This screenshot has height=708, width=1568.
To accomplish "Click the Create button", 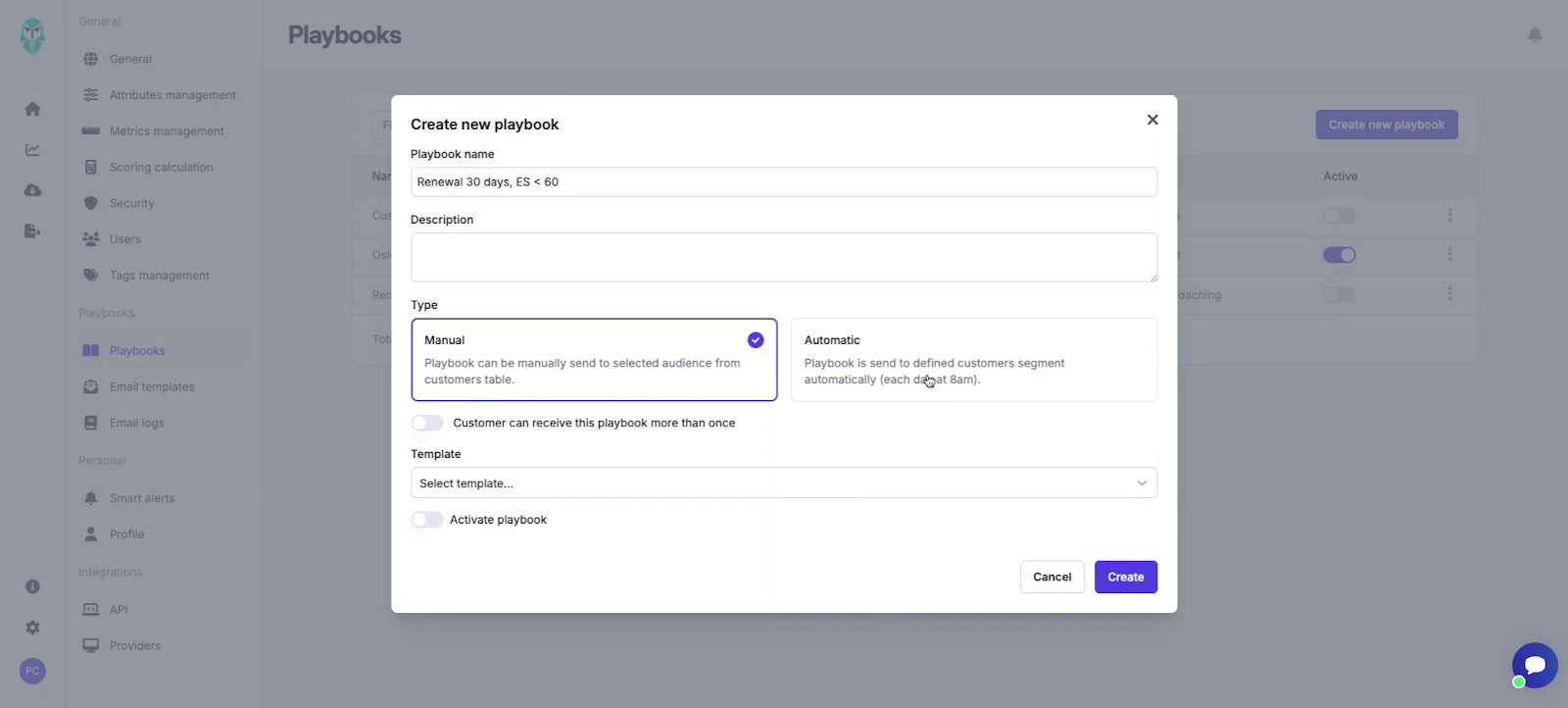I will [x=1125, y=578].
